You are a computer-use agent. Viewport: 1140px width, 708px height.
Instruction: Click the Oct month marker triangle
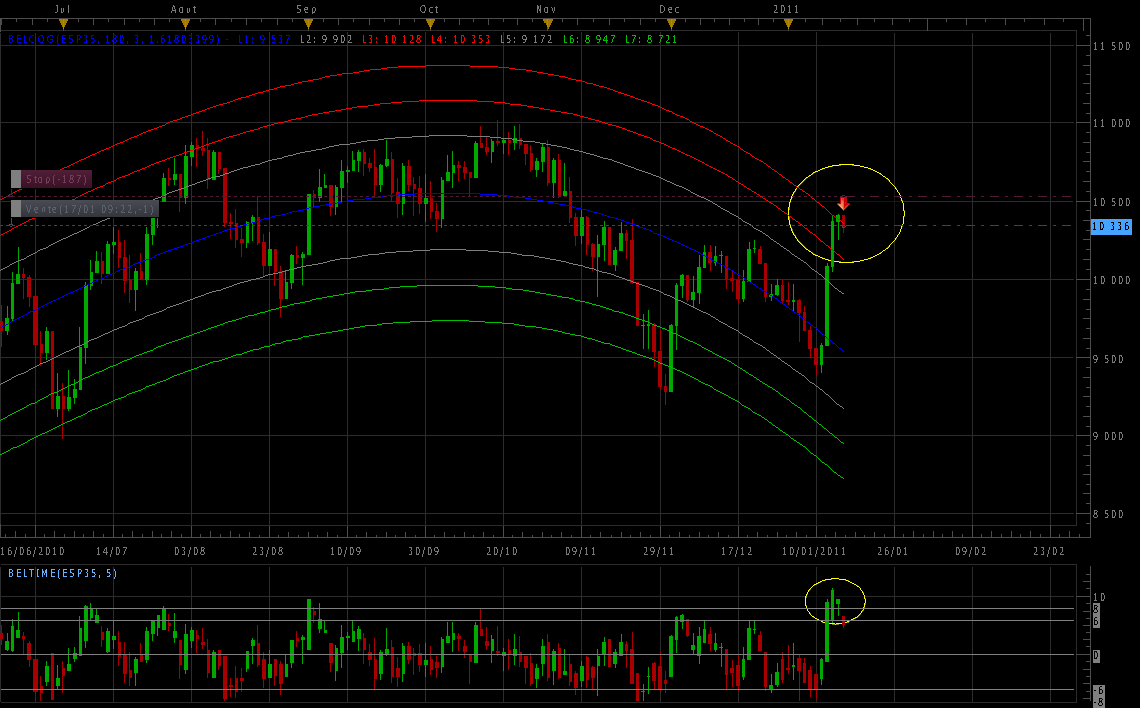(430, 23)
